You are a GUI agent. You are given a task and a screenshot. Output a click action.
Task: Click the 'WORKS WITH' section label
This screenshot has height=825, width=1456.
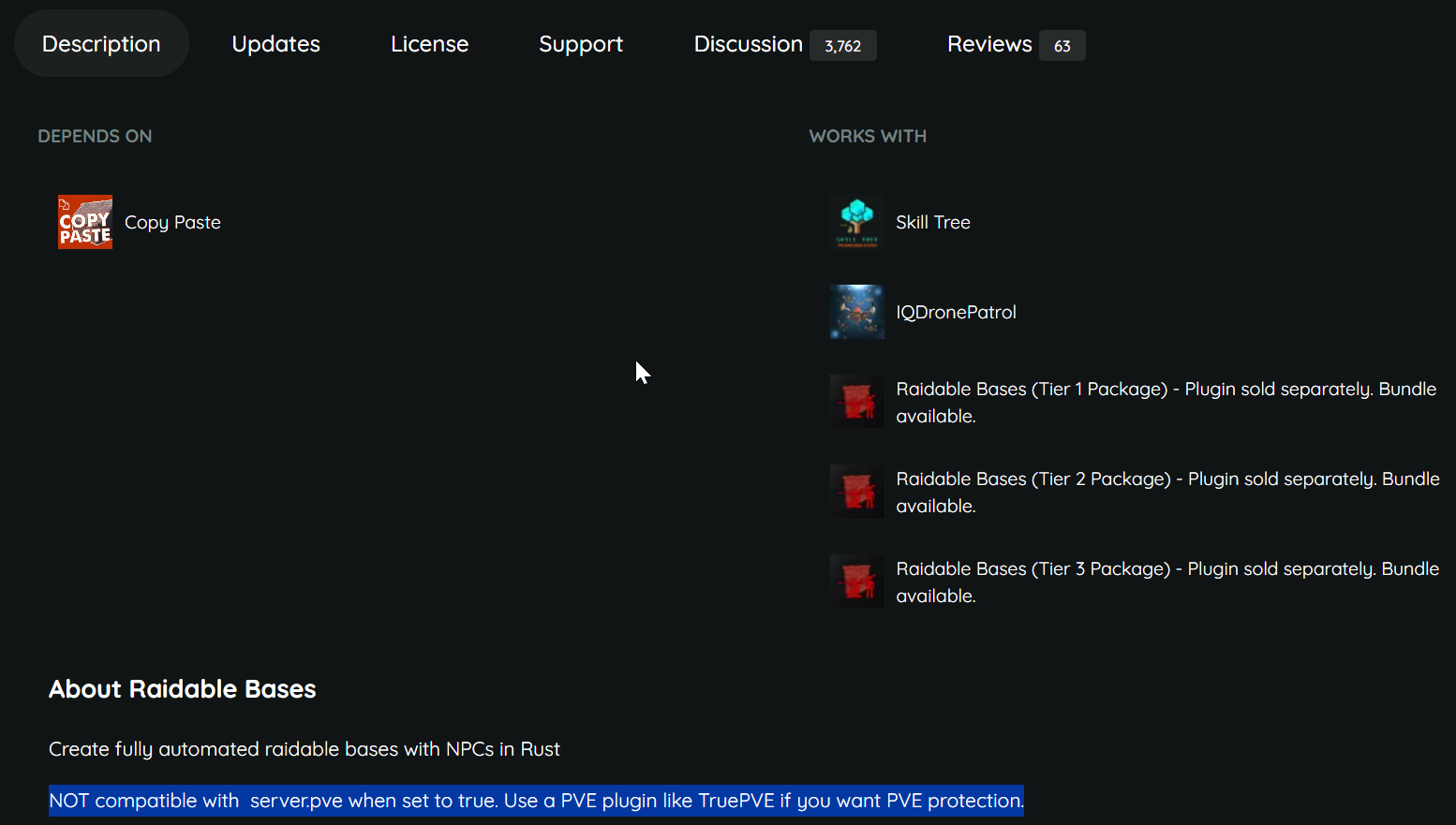868,136
